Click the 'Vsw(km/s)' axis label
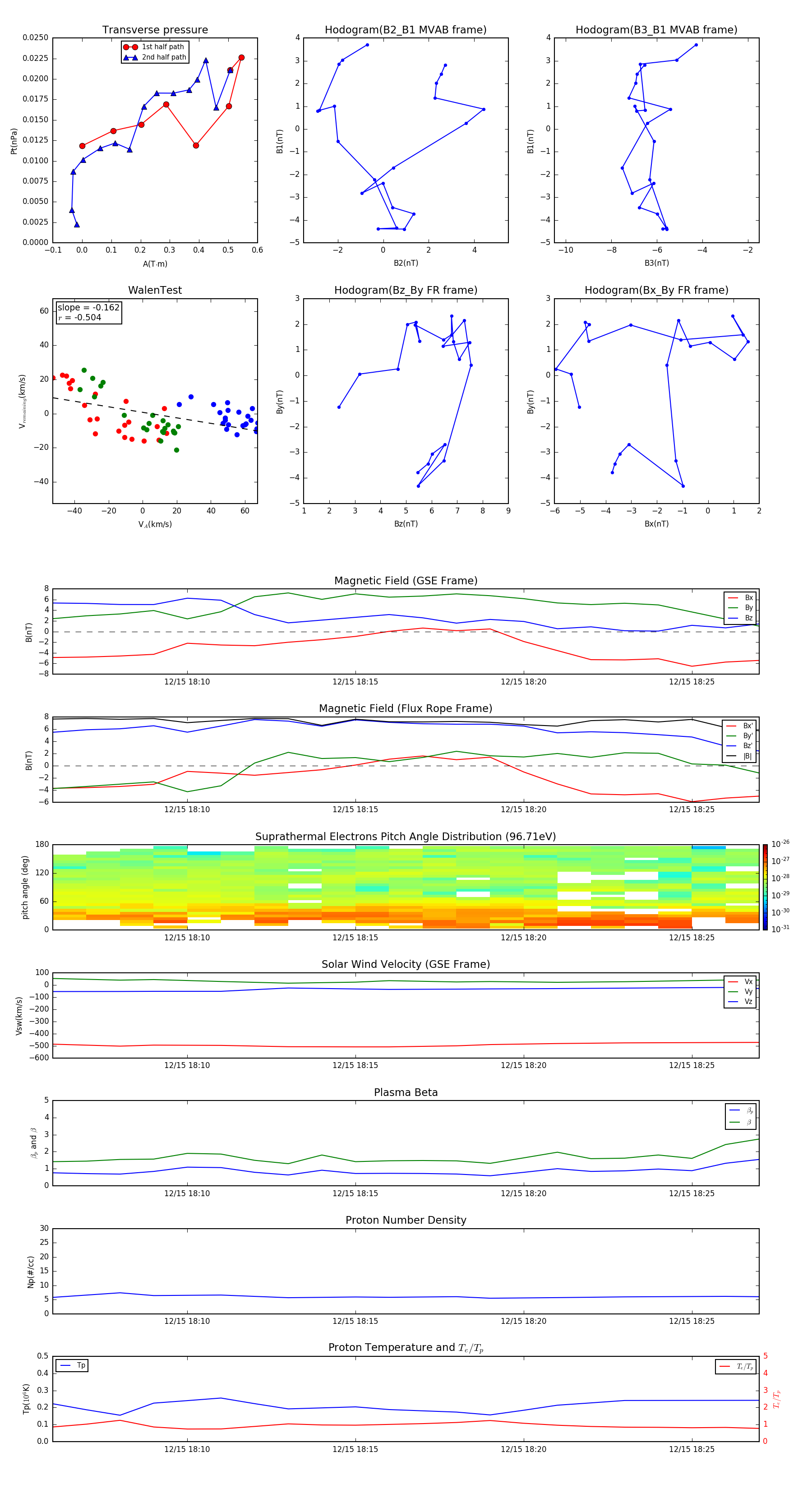The image size is (812, 1489). point(18,1016)
